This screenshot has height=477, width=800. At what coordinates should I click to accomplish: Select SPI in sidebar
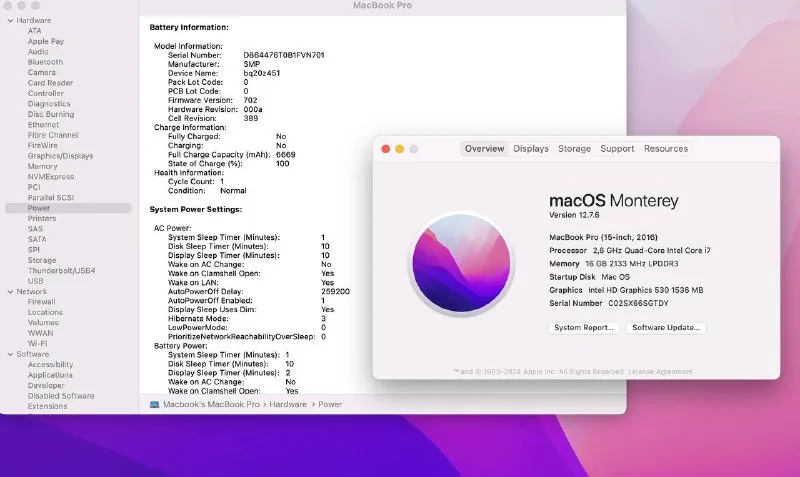pyautogui.click(x=34, y=250)
